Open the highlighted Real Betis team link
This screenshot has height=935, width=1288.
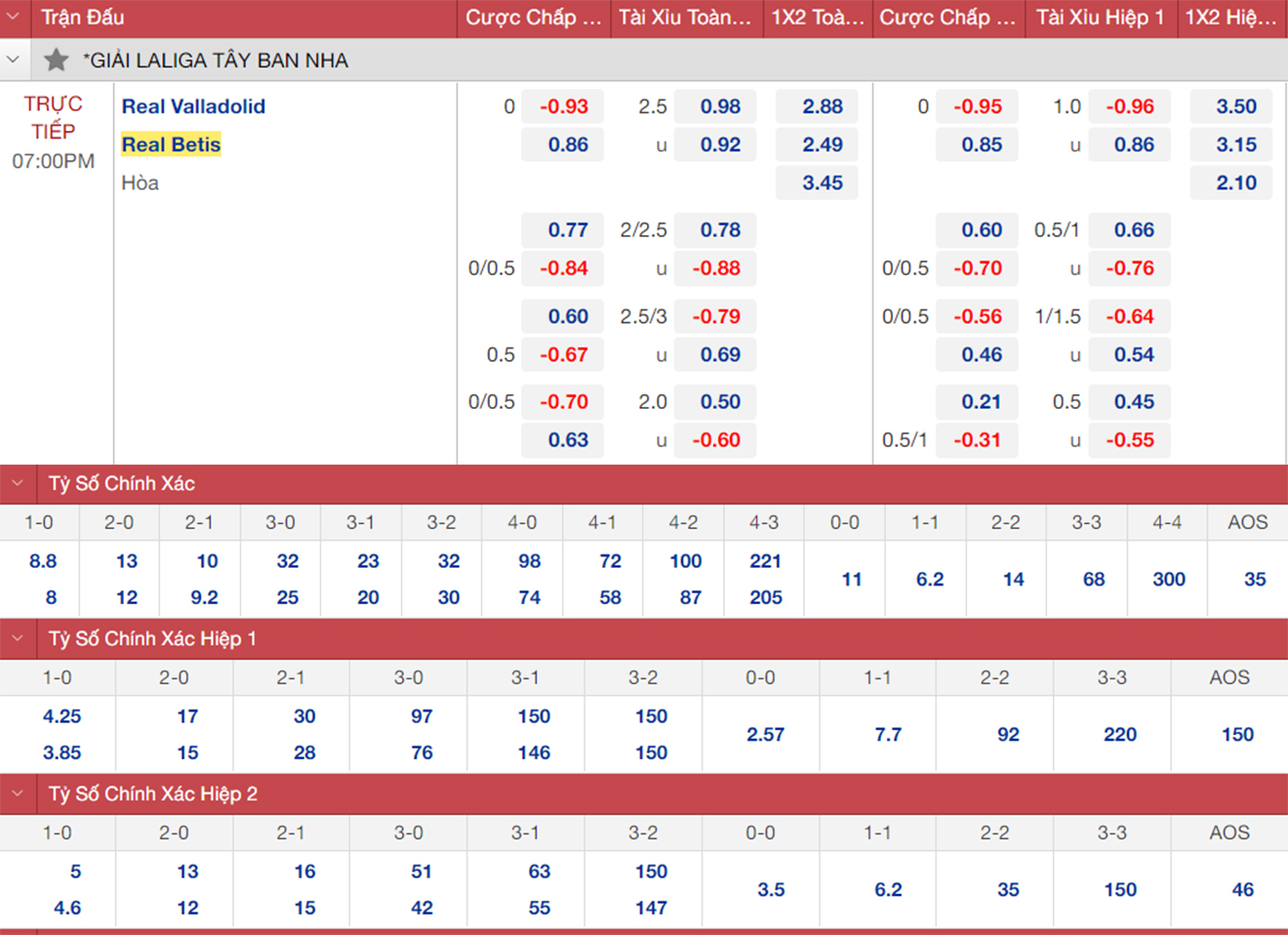point(171,144)
